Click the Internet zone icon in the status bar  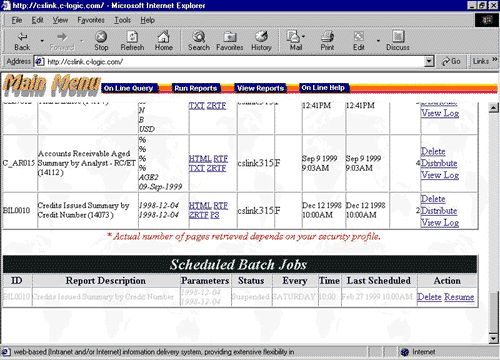click(405, 352)
